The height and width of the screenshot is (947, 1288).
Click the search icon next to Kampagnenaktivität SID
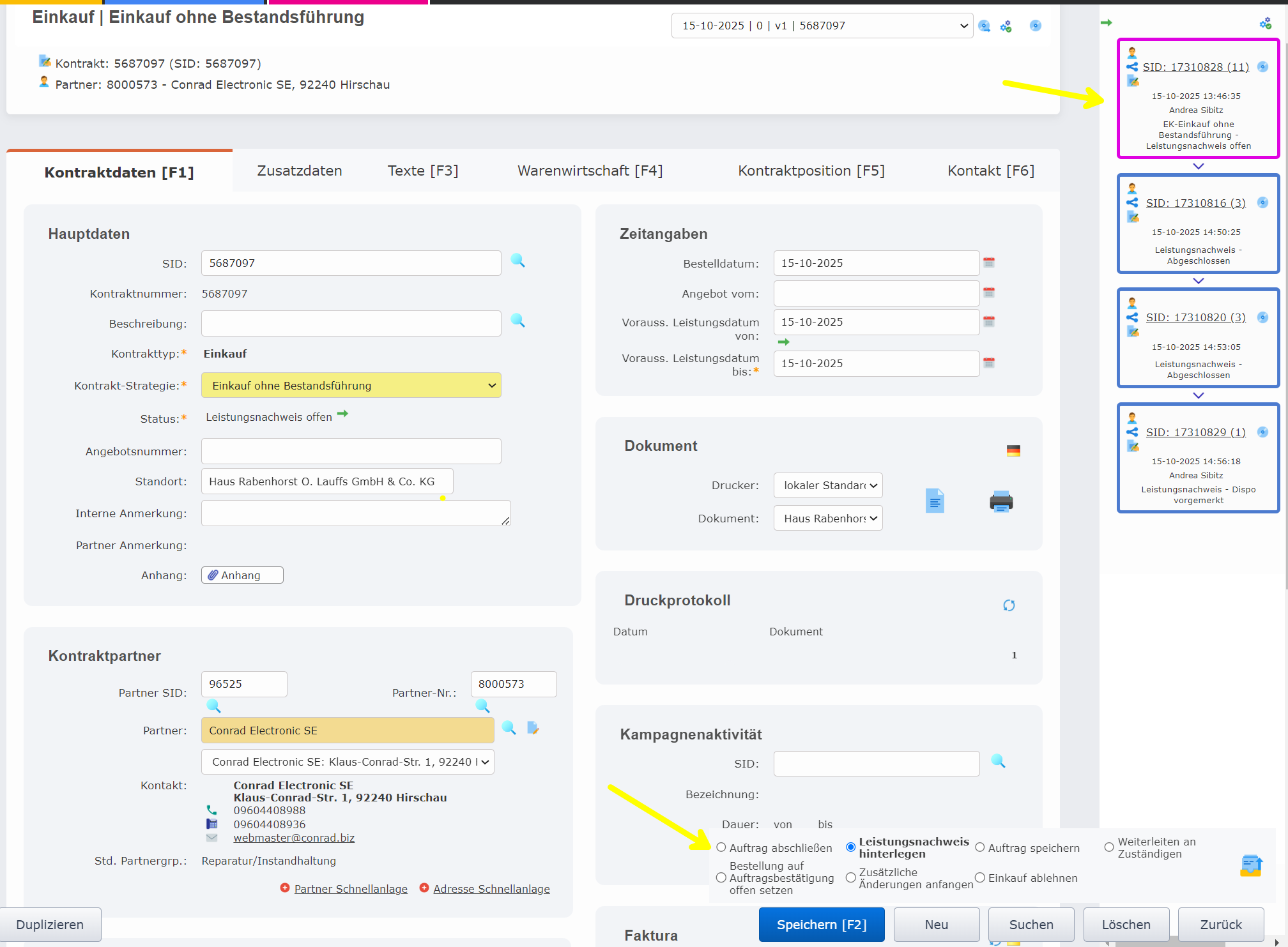point(997,761)
